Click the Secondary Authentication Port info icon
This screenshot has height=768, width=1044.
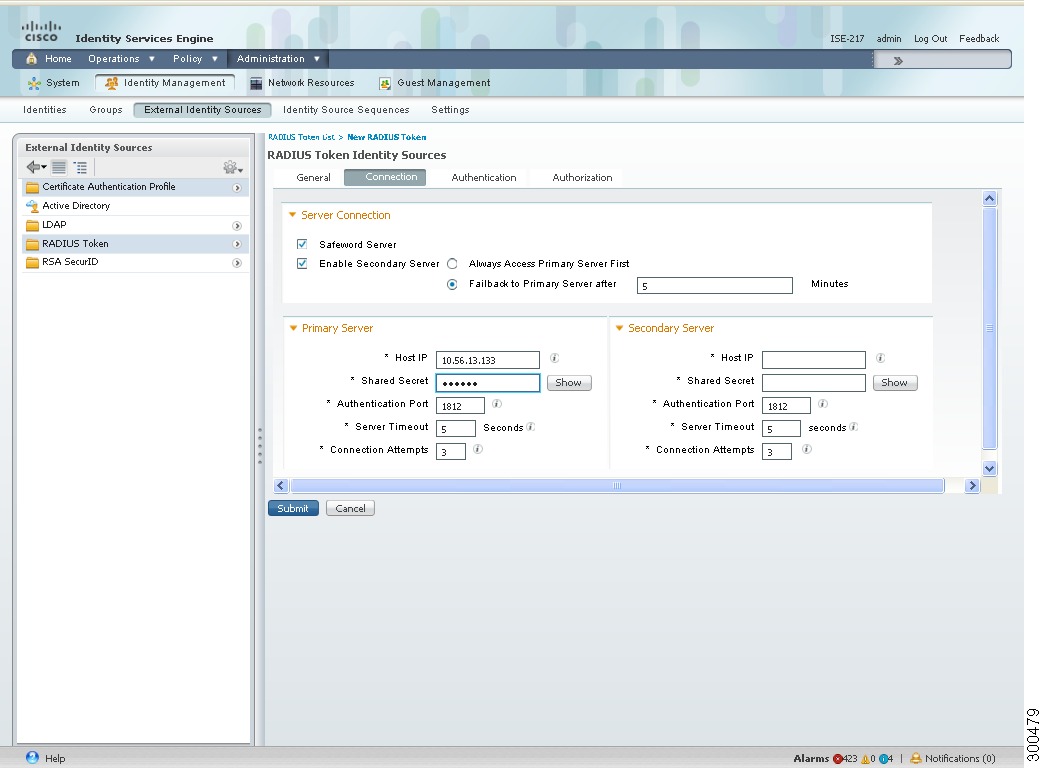point(823,404)
